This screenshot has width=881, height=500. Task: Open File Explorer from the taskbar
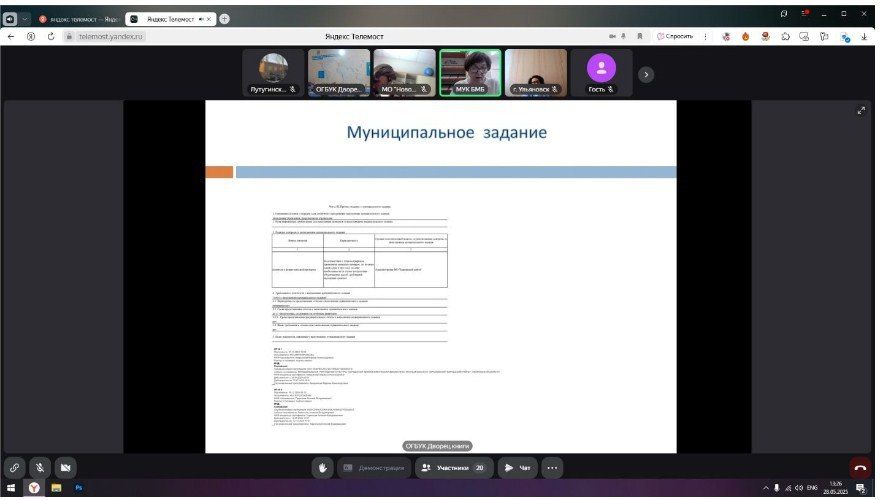pos(56,488)
